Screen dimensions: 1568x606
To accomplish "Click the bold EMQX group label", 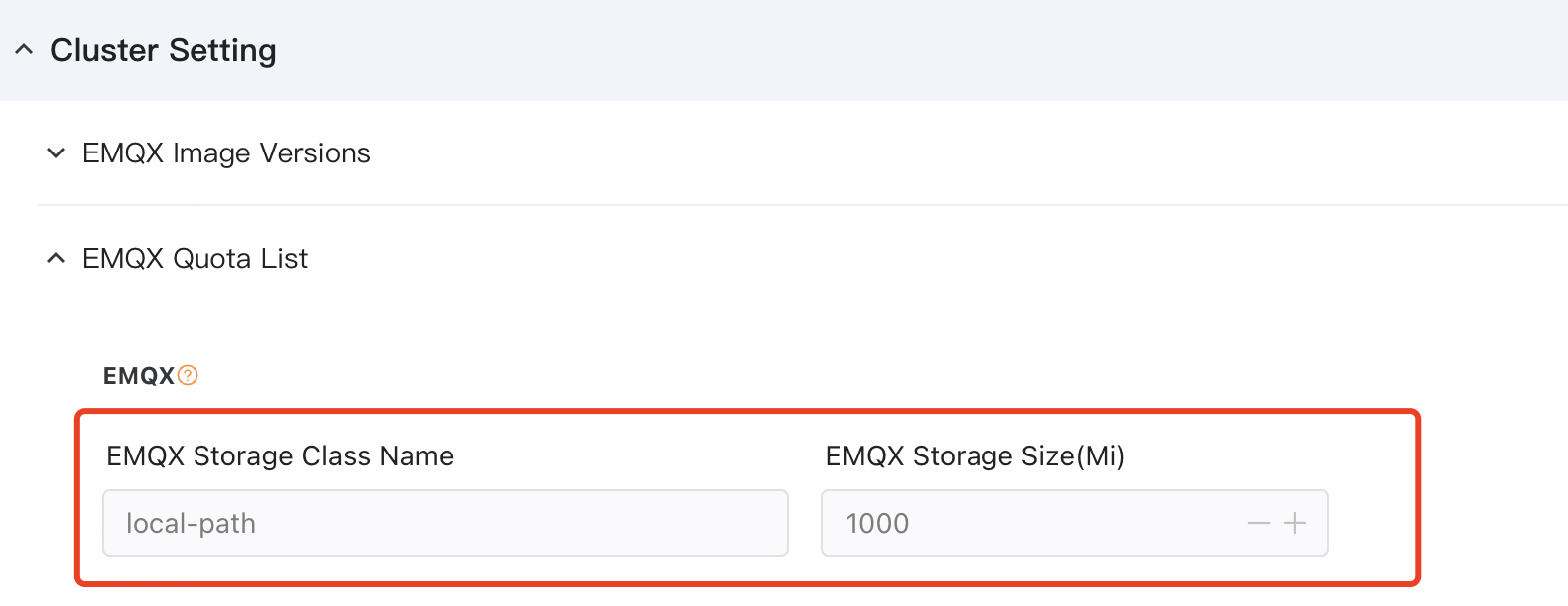I will click(x=139, y=376).
